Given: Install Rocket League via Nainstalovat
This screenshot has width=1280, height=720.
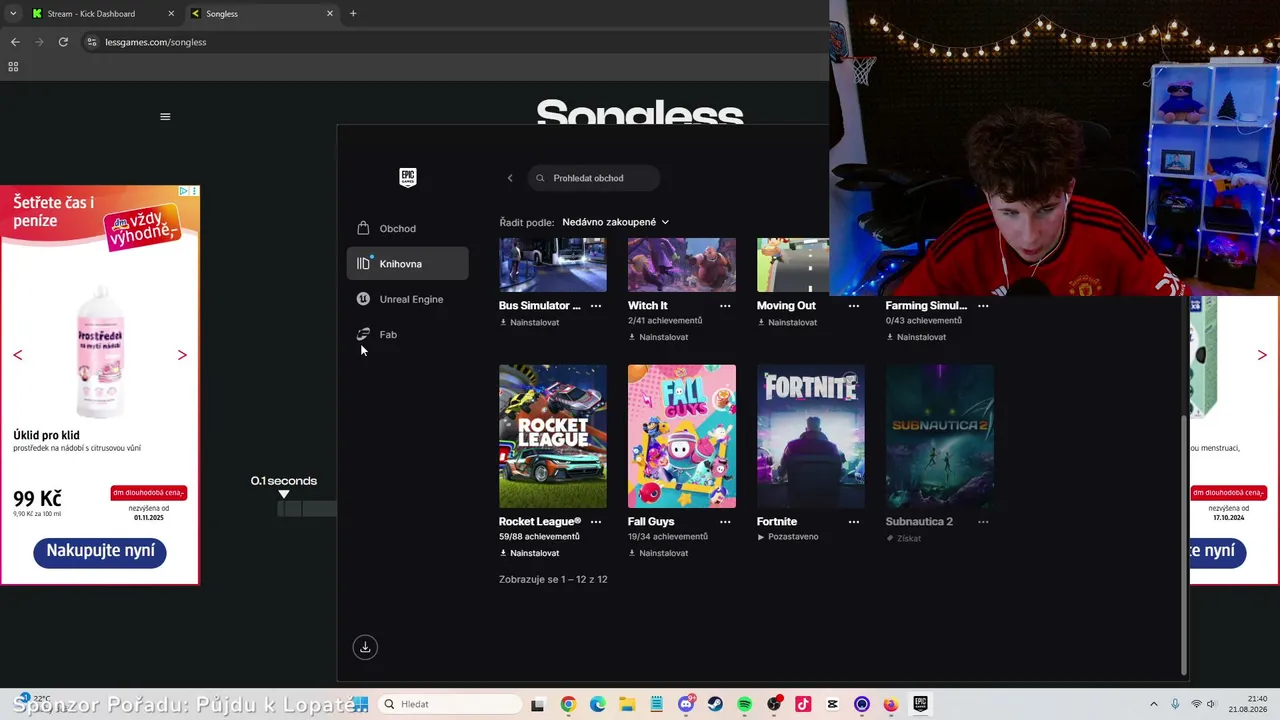Looking at the screenshot, I should point(529,553).
